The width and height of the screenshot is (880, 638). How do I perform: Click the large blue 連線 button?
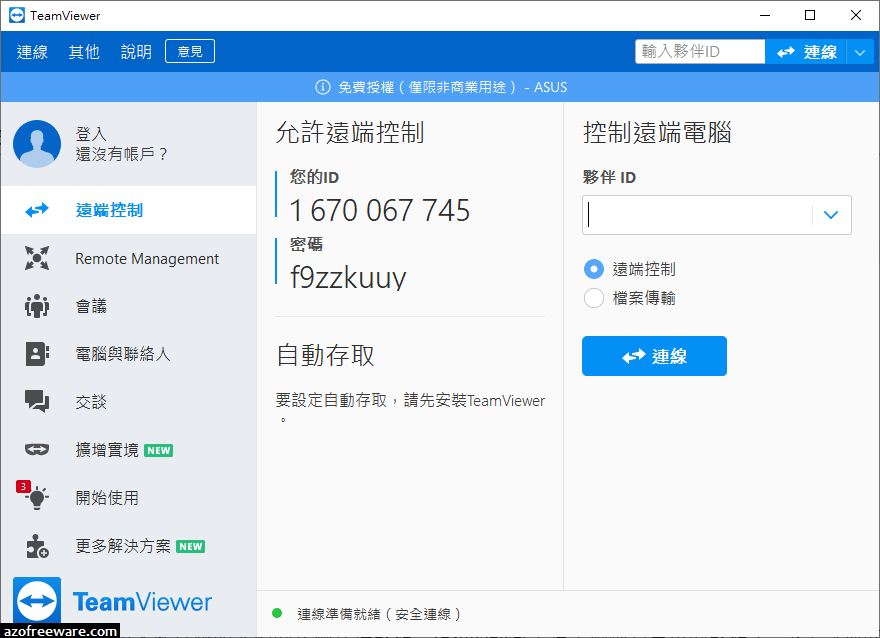point(654,356)
